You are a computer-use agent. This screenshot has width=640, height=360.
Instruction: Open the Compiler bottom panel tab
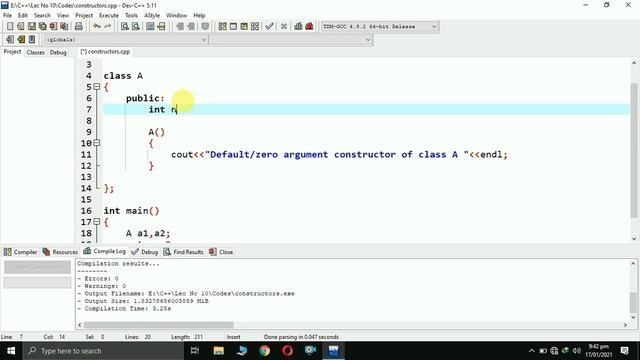(20, 252)
